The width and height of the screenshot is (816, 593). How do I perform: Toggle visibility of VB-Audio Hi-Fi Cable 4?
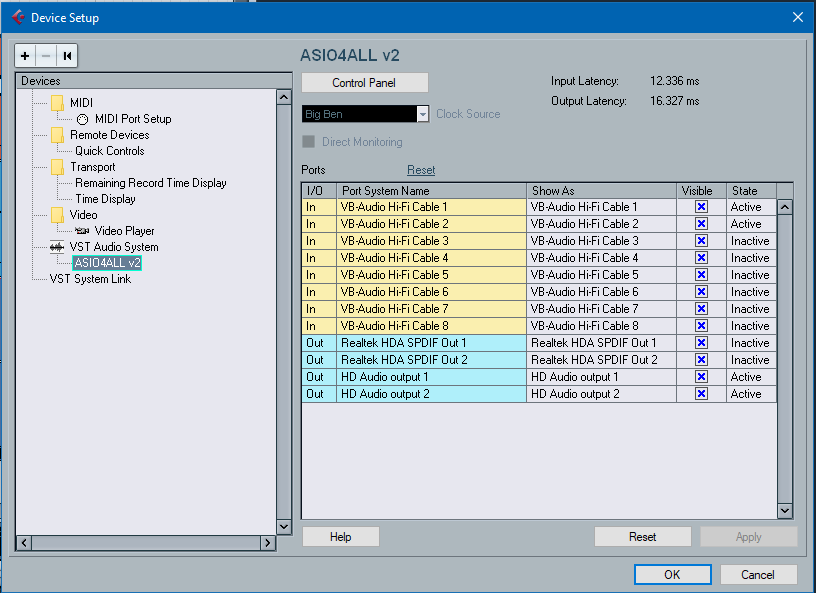[x=701, y=258]
